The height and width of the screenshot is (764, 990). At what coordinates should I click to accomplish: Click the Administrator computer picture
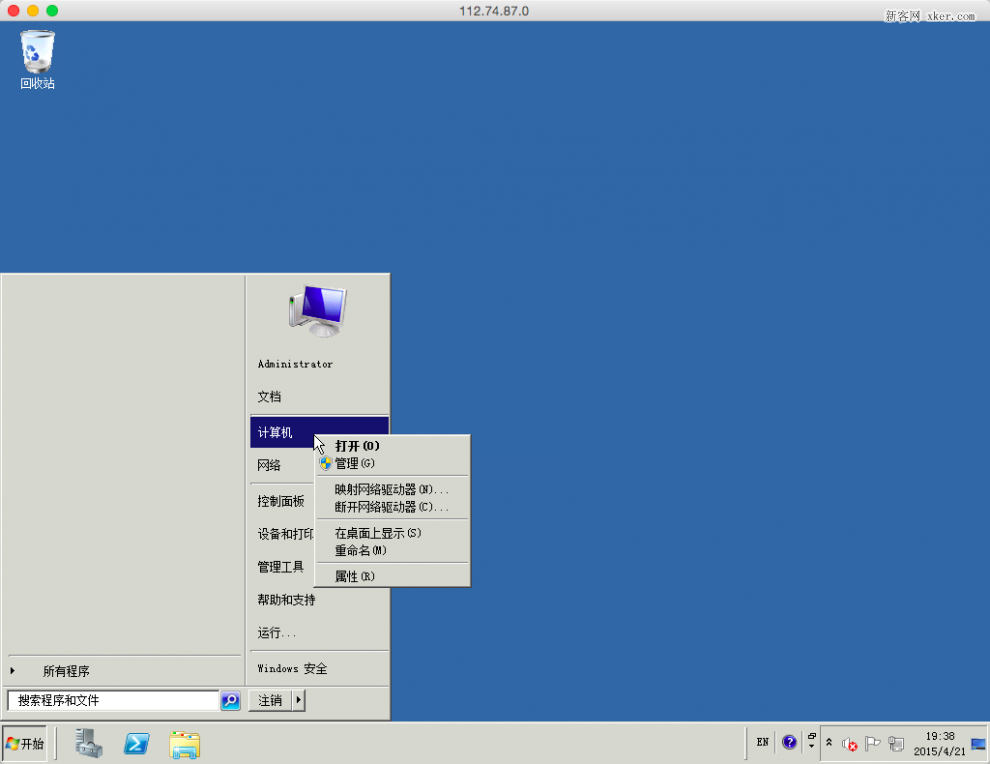tap(318, 311)
